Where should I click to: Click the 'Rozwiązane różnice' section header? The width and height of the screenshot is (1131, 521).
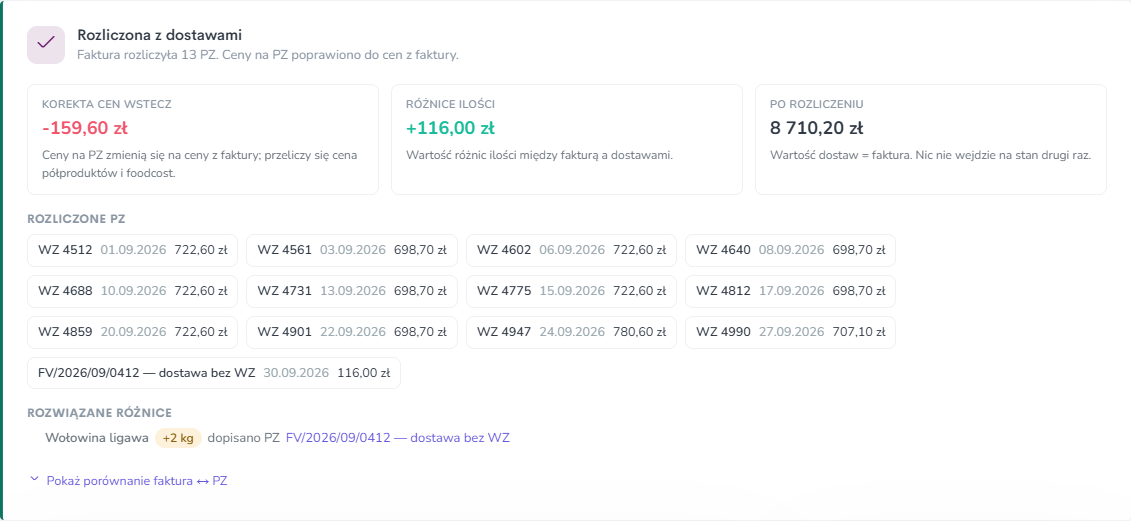point(100,413)
